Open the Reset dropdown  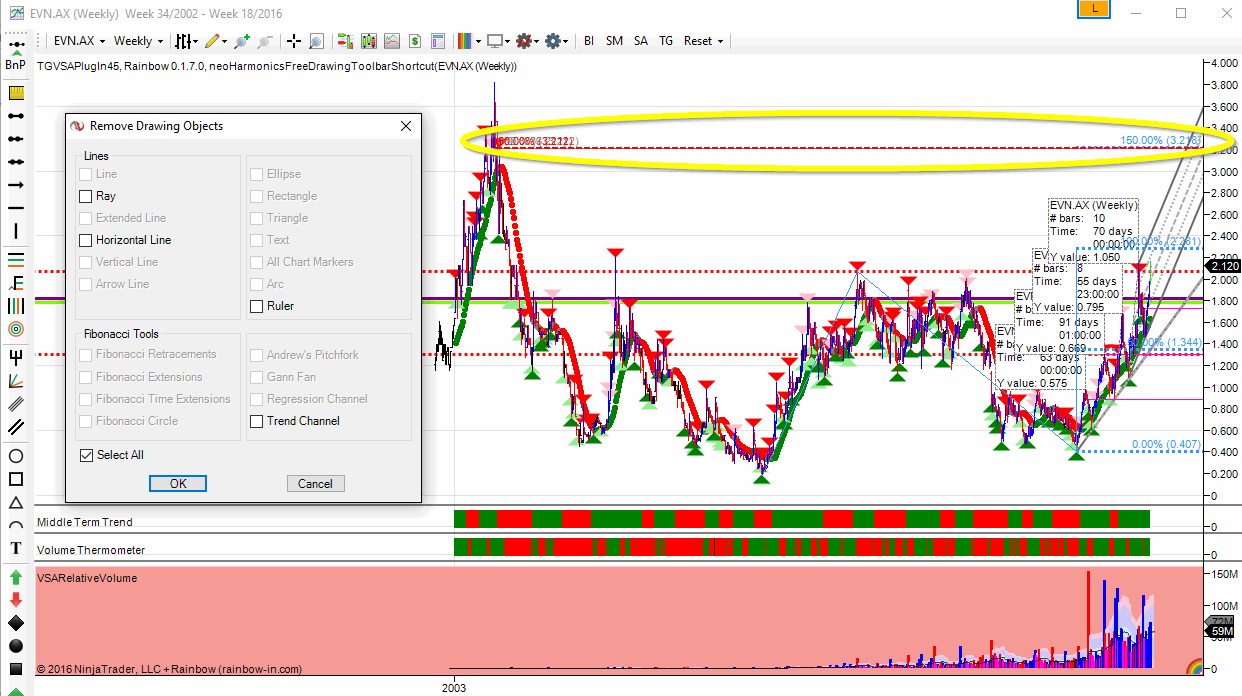click(x=703, y=41)
